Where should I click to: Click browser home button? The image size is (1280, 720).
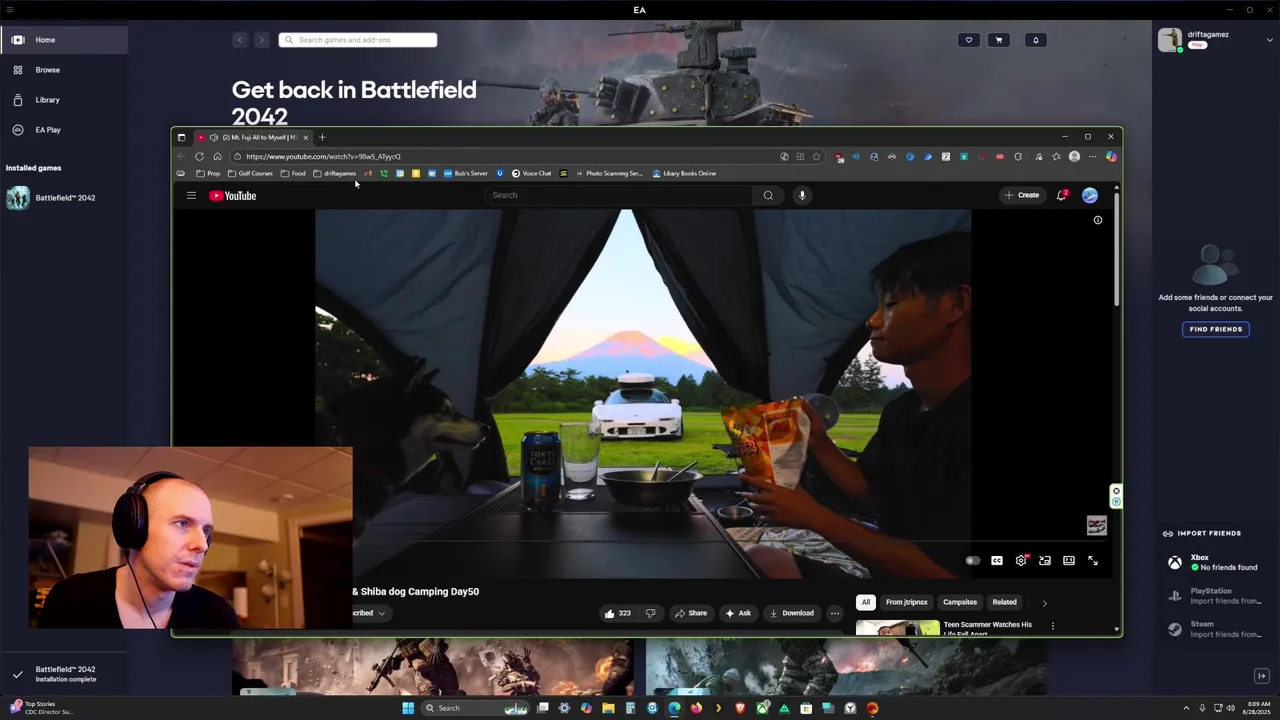(217, 156)
